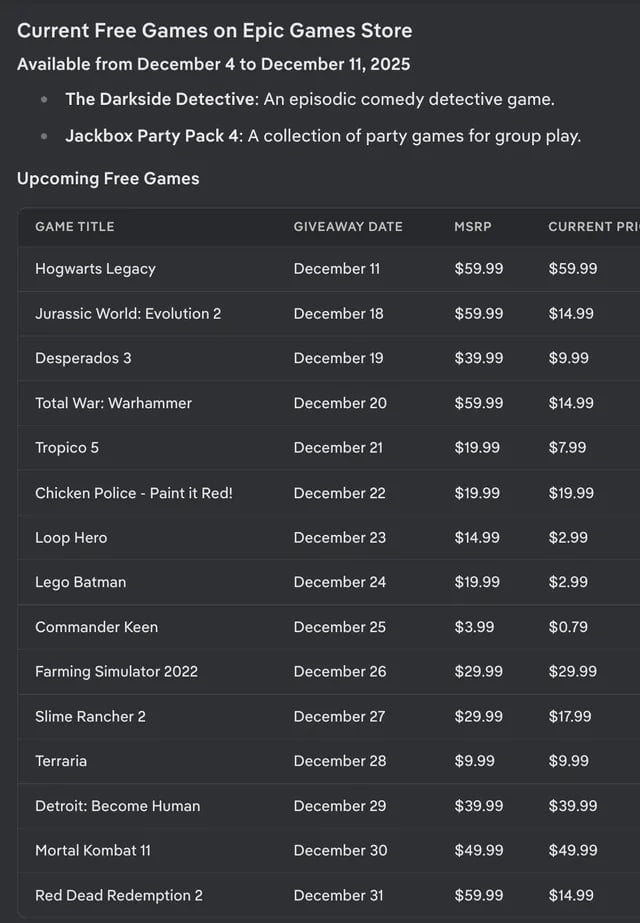Click the Red Dead Redemption 2 title
Image resolution: width=640 pixels, height=923 pixels.
[x=119, y=895]
